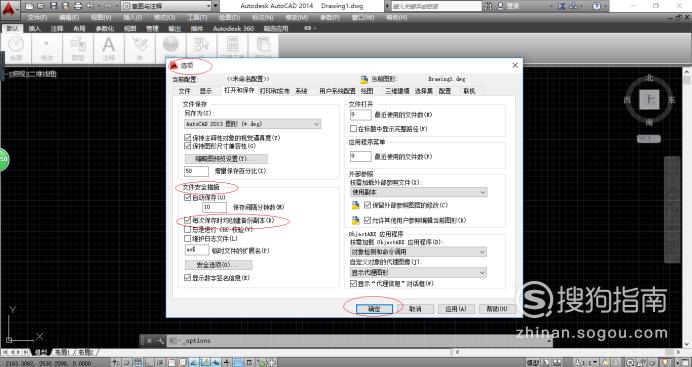Open the 实用工具 calculator ribbon panel icon
Viewport: 692px width, 367px height.
pyautogui.click(x=233, y=44)
